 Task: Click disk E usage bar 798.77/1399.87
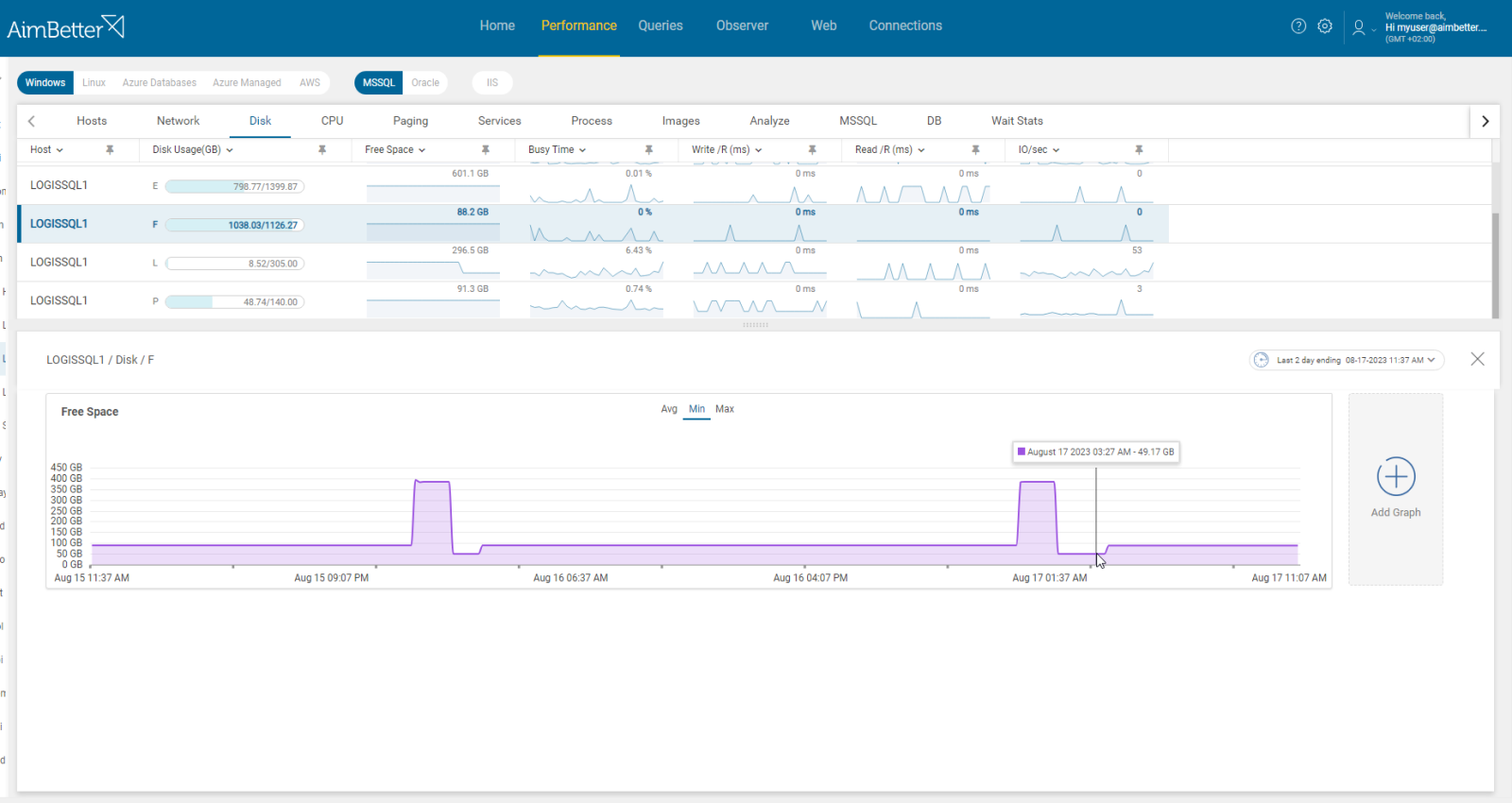(234, 186)
